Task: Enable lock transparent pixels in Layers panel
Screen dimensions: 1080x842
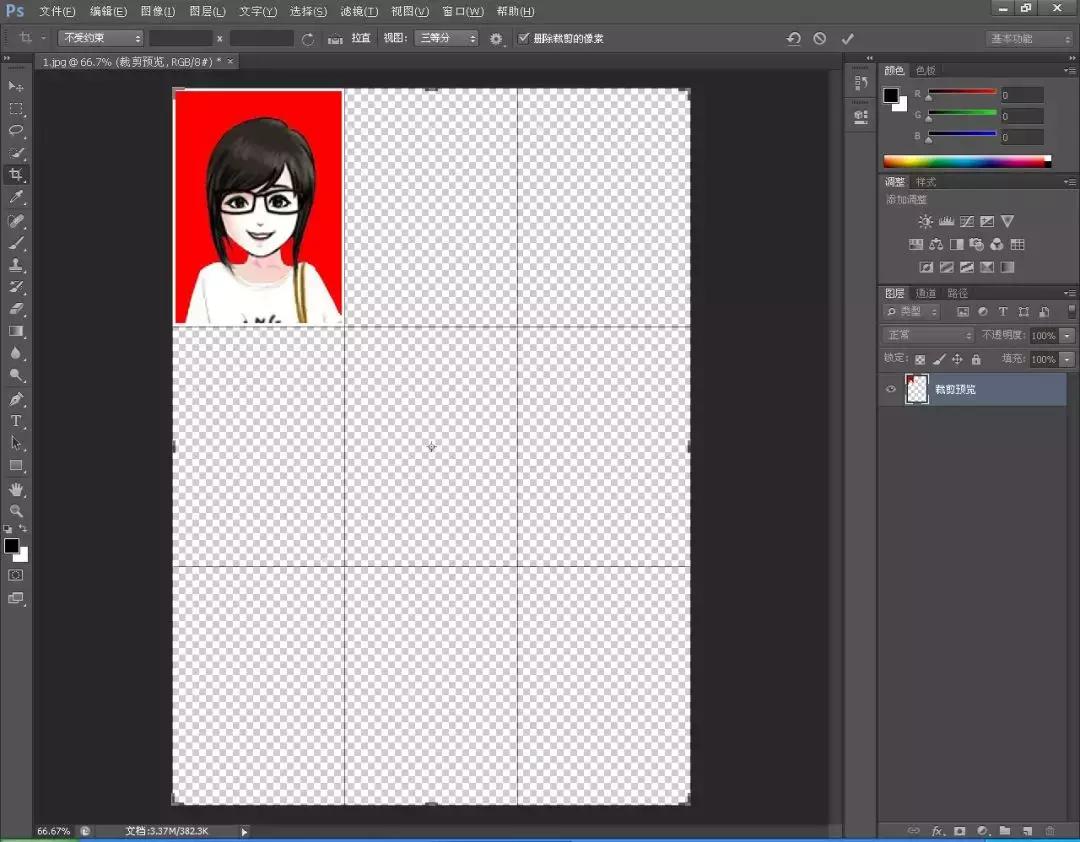Action: [920, 359]
